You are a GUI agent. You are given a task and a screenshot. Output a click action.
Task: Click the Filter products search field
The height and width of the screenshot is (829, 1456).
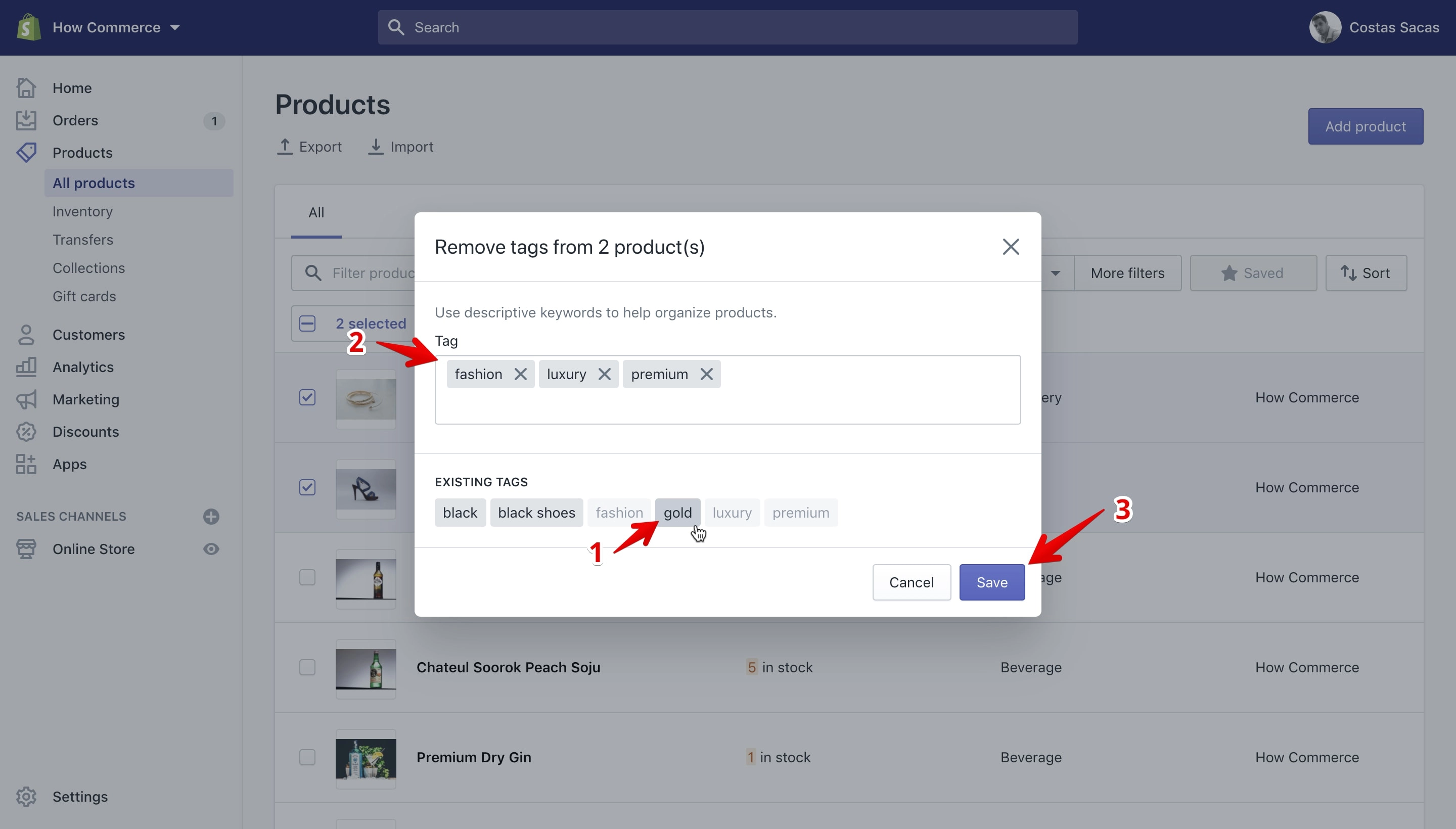pos(353,273)
